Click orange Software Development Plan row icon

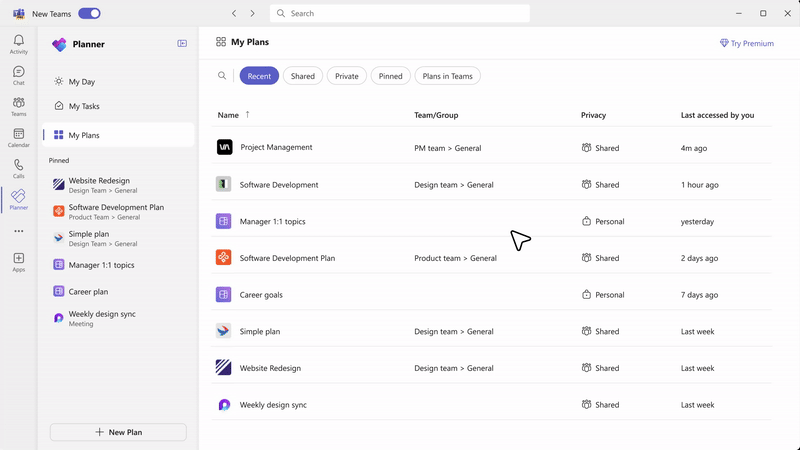pos(223,258)
